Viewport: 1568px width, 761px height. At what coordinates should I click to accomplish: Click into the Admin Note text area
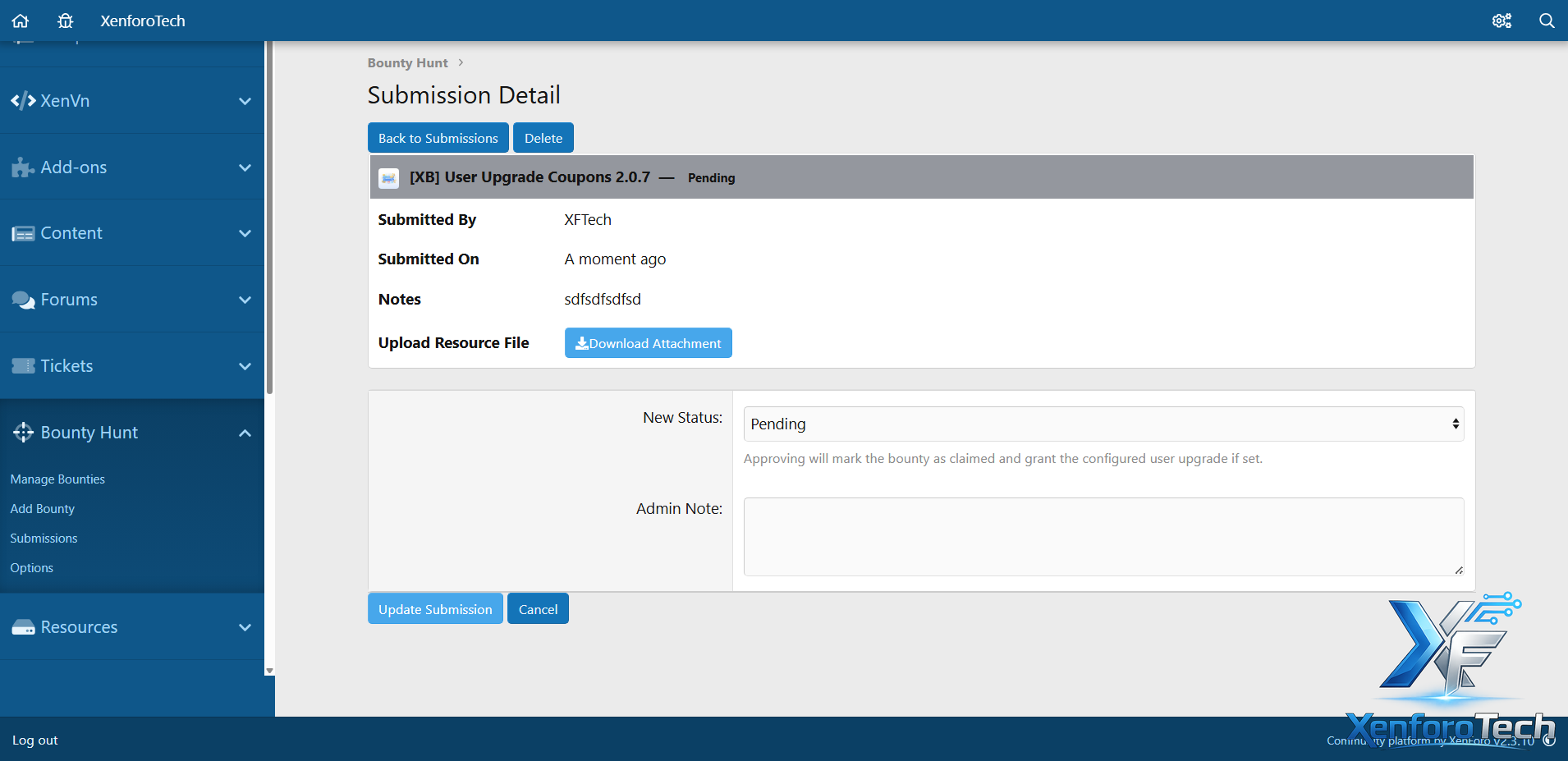tap(1103, 536)
